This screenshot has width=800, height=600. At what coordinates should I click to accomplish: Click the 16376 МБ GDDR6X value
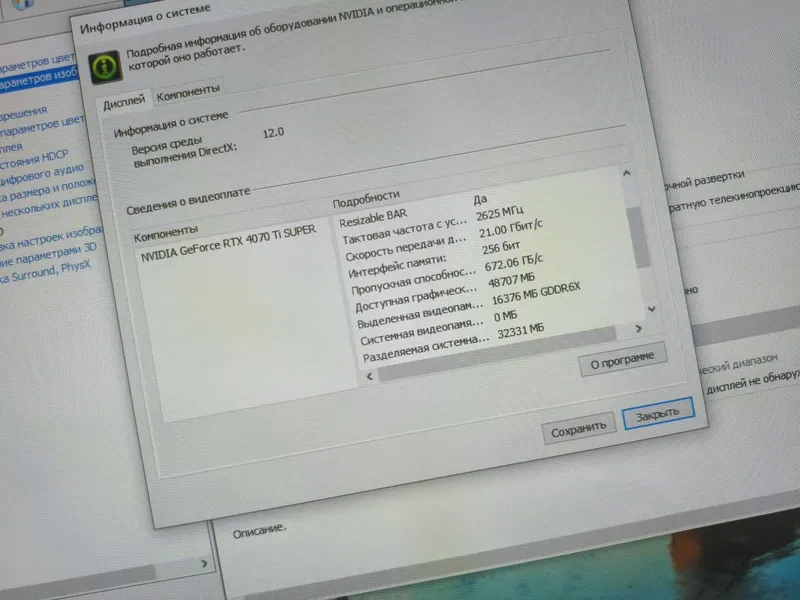536,293
